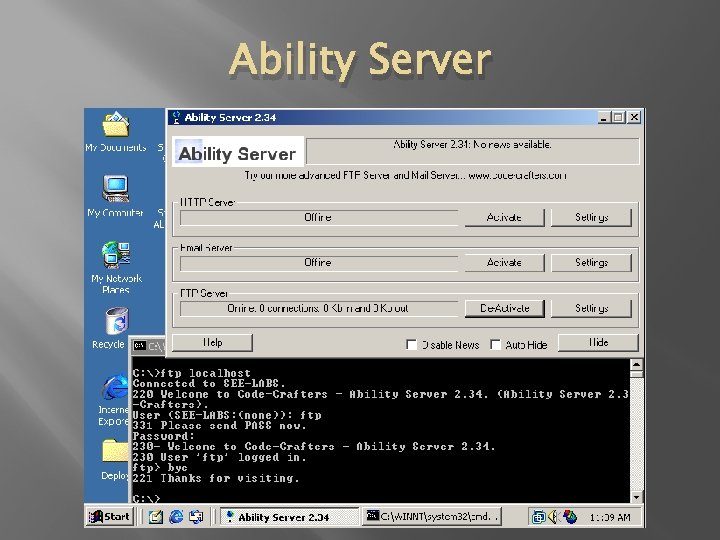Screen dimensions: 720x540
Task: Open My Computer desktop icon
Action: click(x=115, y=196)
